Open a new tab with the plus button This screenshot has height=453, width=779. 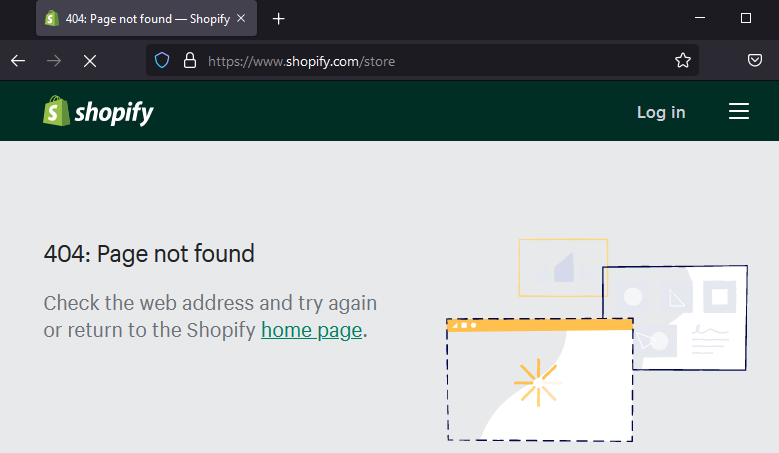279,19
